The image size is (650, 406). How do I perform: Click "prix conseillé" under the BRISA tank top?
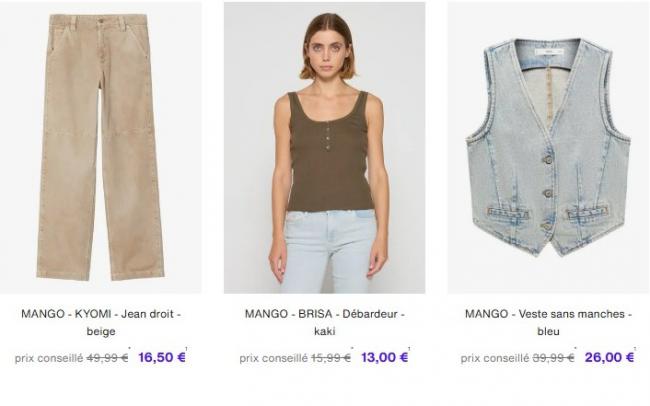[x=274, y=358]
